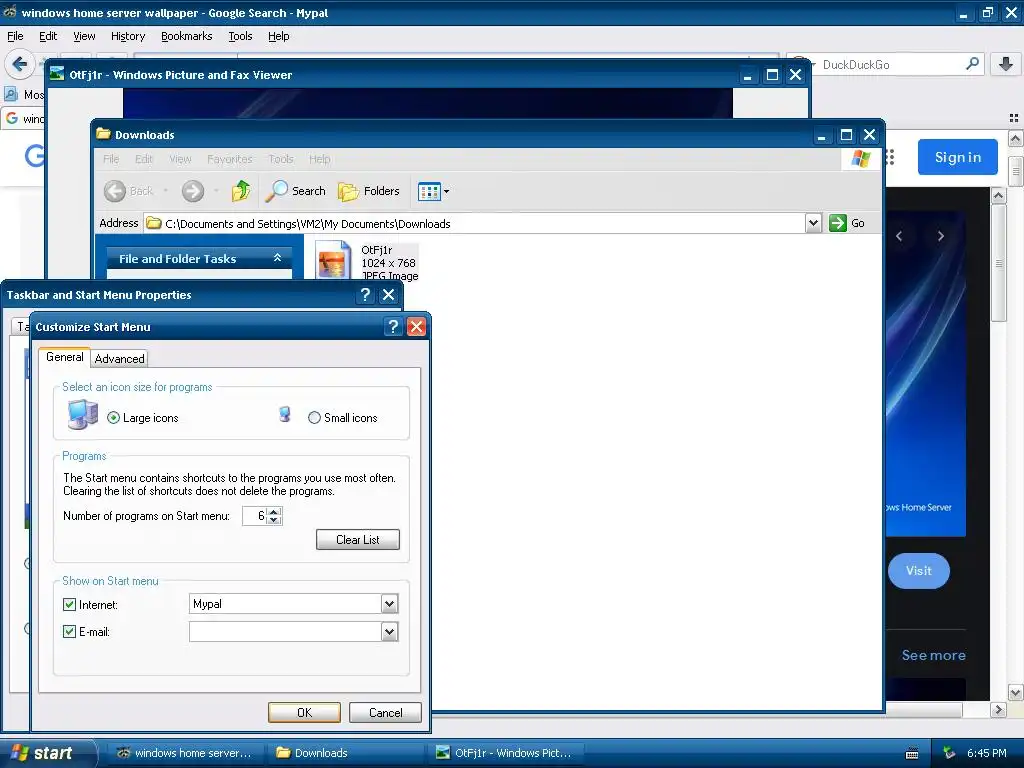Decrease number of programs spinner down
This screenshot has width=1024, height=768.
274,520
